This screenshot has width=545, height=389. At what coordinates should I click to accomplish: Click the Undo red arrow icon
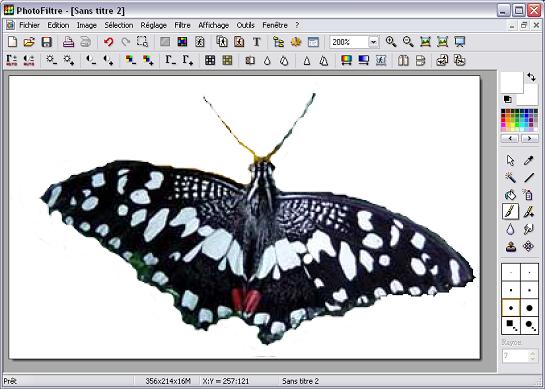coord(109,42)
